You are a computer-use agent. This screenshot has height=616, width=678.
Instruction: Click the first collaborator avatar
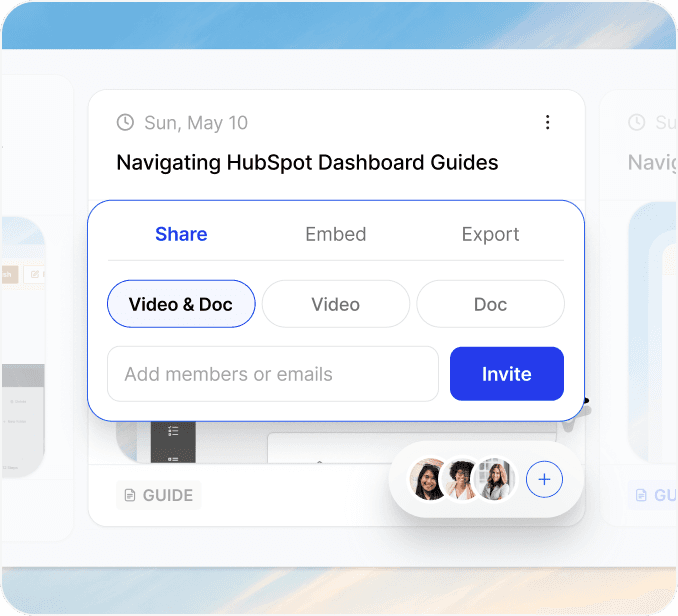click(427, 479)
